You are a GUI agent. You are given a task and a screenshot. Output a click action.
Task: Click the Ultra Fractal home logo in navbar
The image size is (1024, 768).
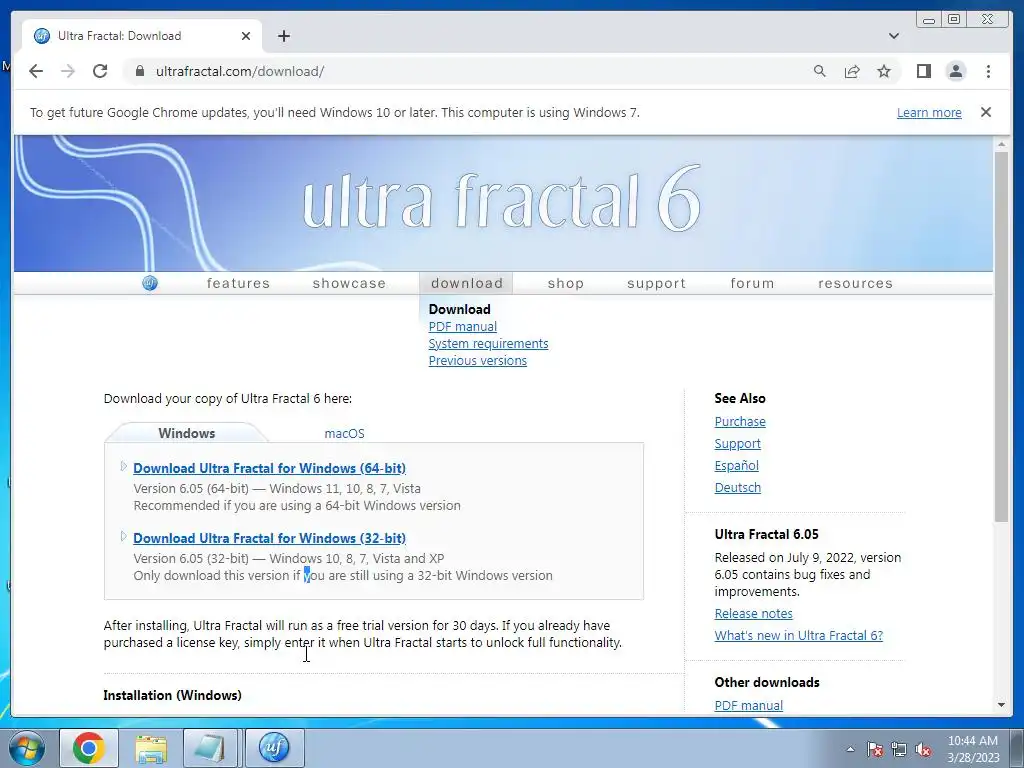[x=150, y=283]
